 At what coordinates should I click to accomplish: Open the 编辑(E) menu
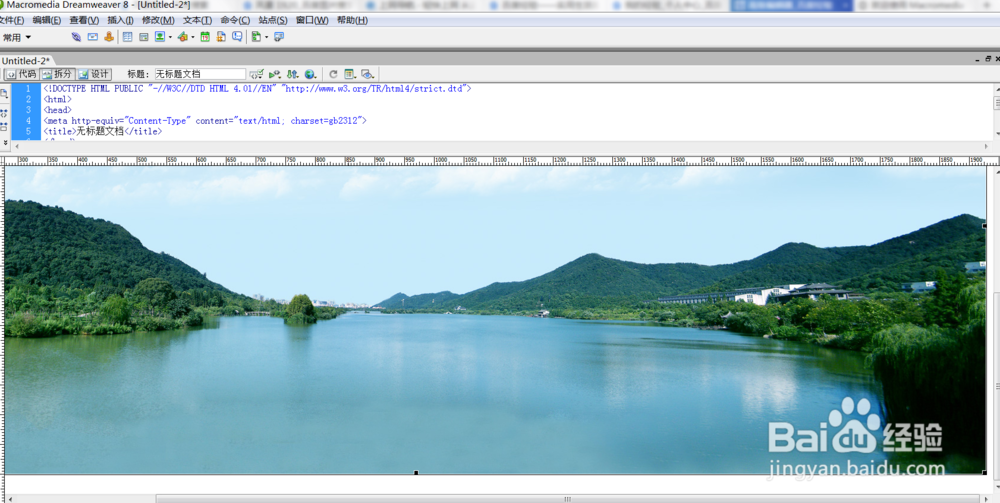[47, 20]
